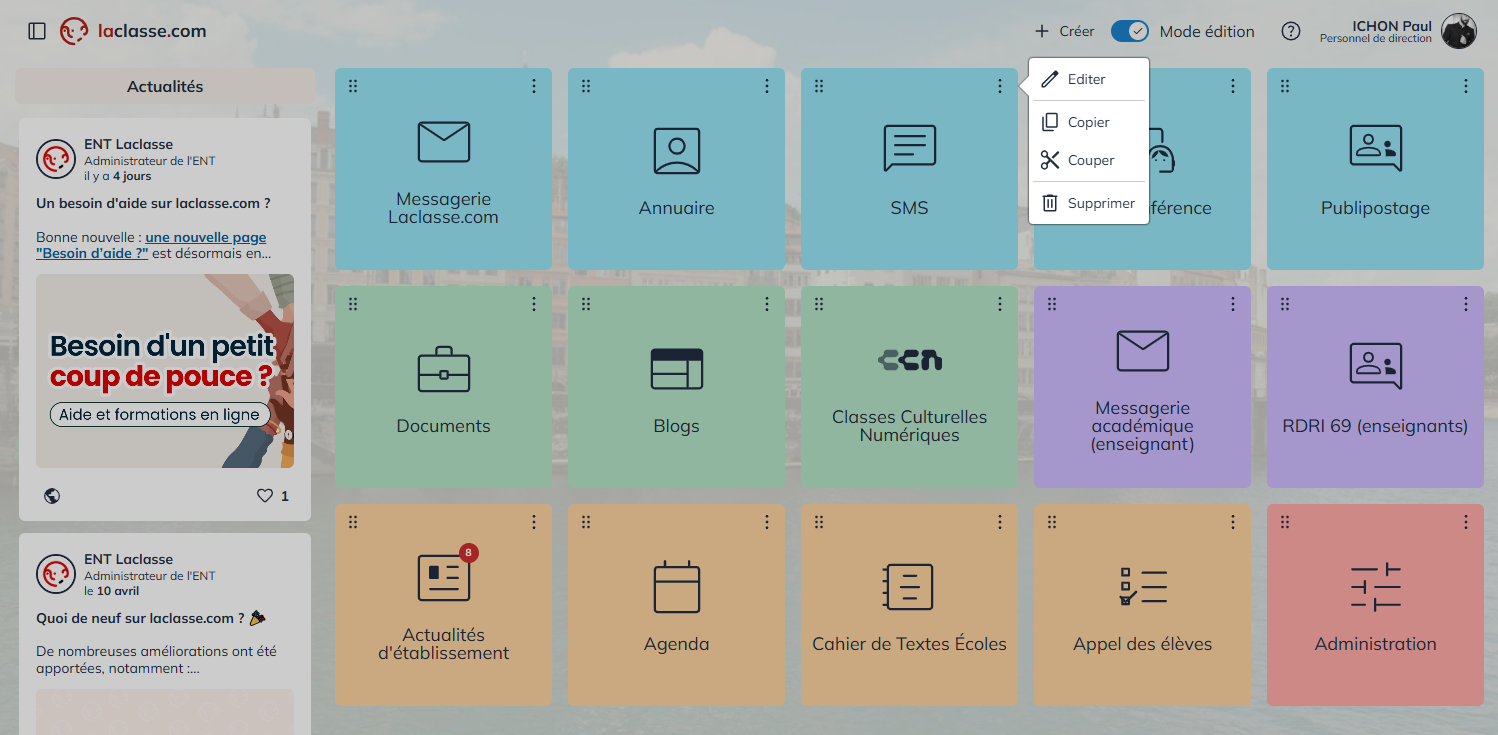The image size is (1498, 735).
Task: Open Cahier de Textes Écoles notebook icon
Action: pyautogui.click(x=908, y=587)
